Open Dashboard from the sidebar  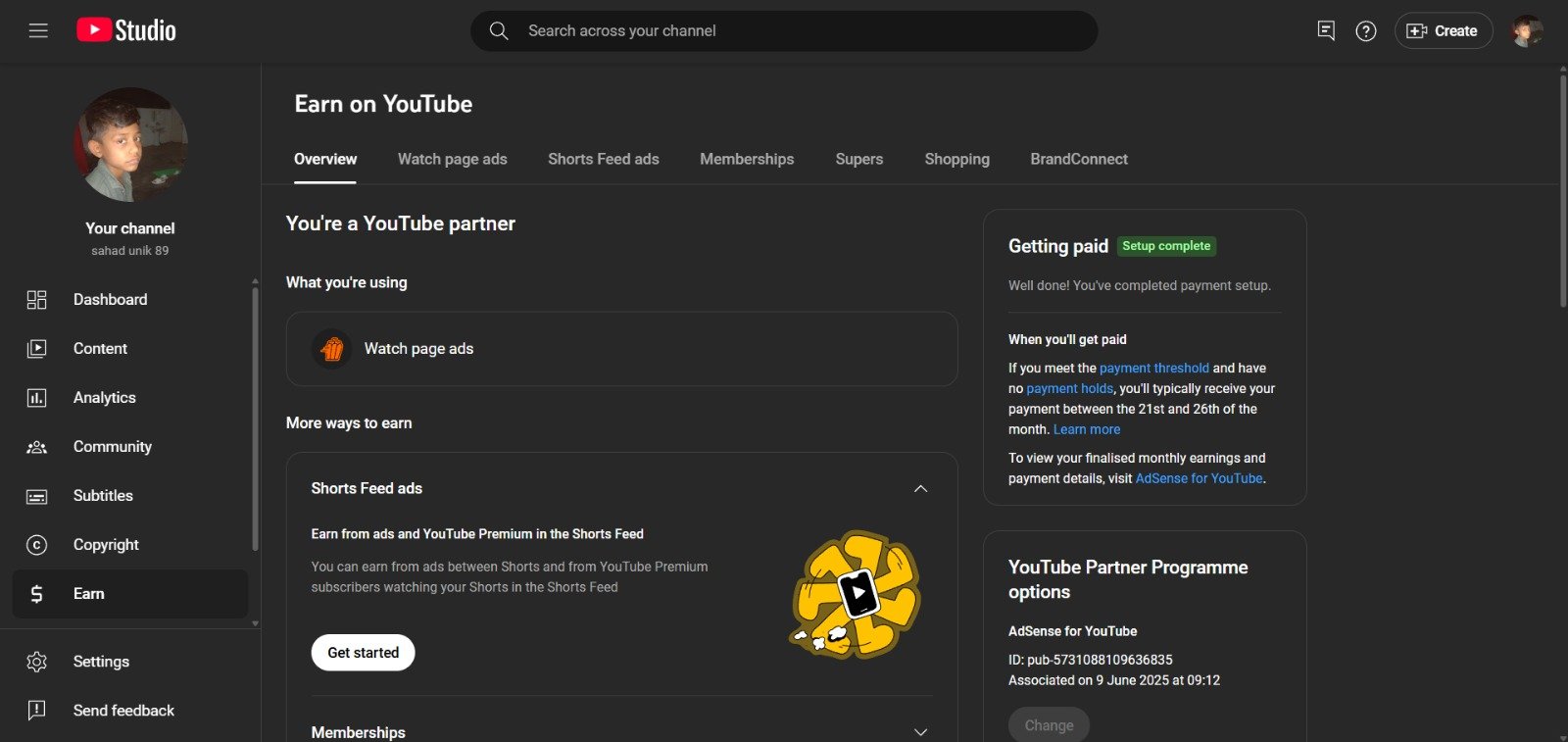(130, 299)
